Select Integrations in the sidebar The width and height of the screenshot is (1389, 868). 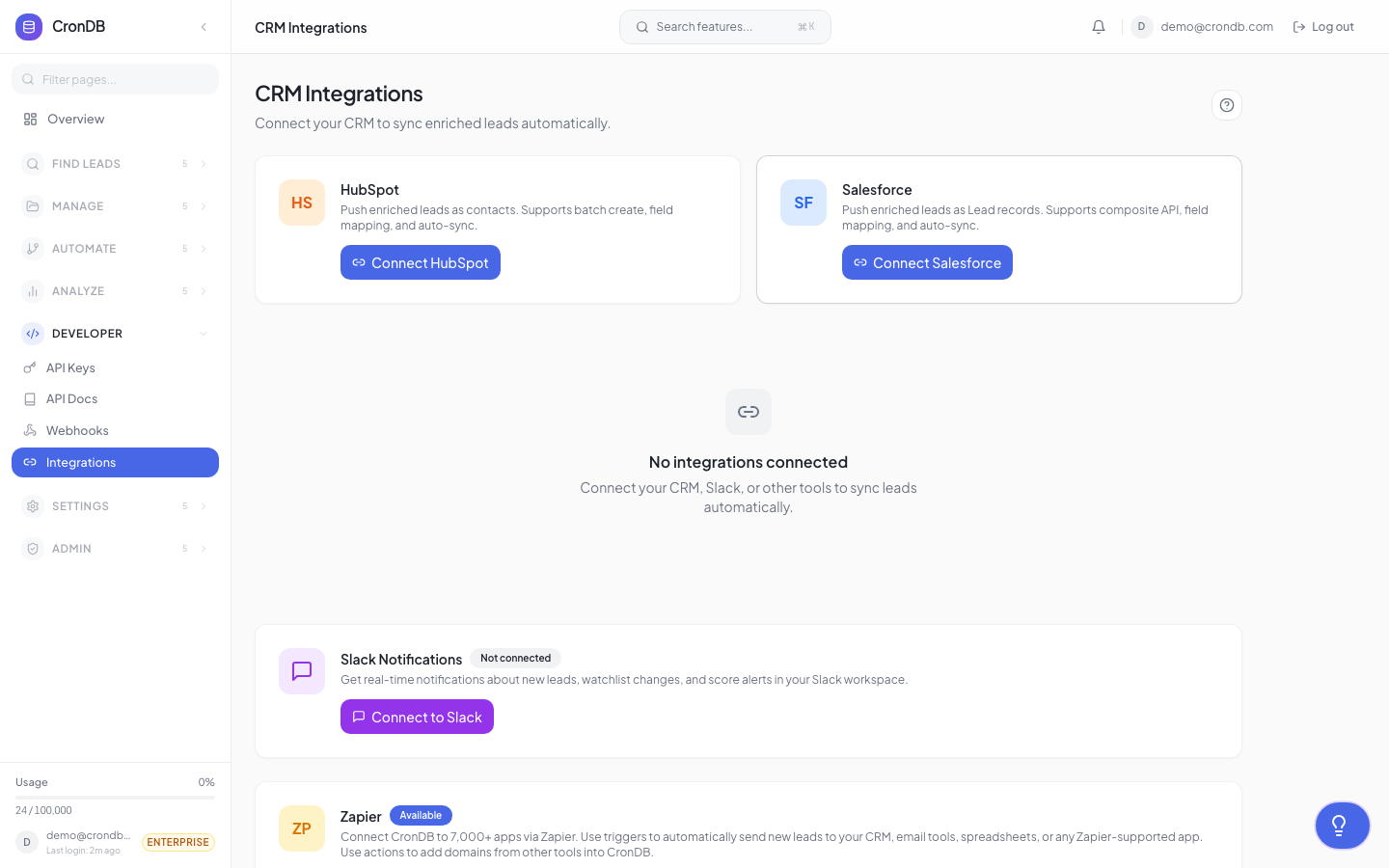click(115, 462)
